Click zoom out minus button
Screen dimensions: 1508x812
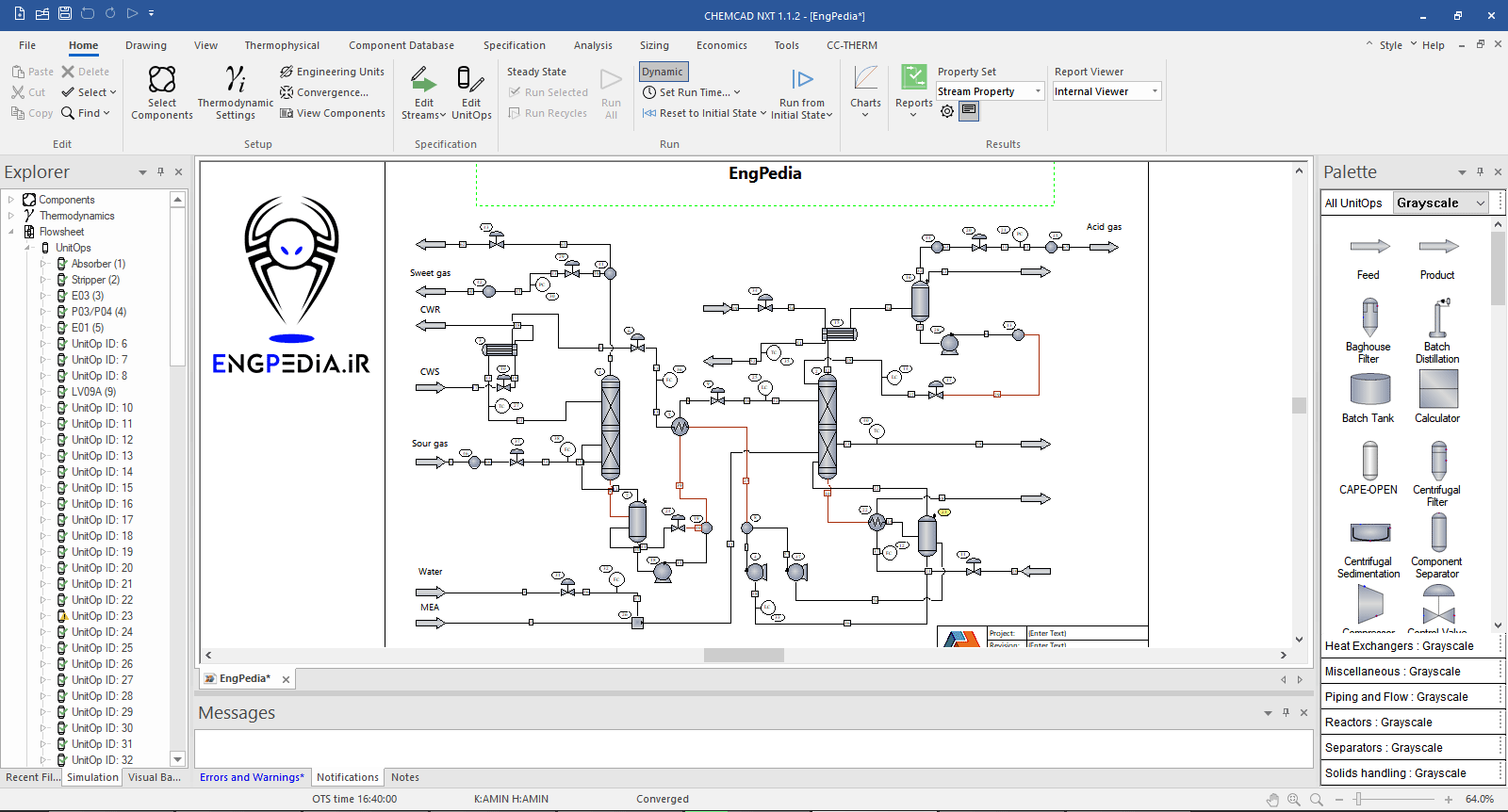1338,800
